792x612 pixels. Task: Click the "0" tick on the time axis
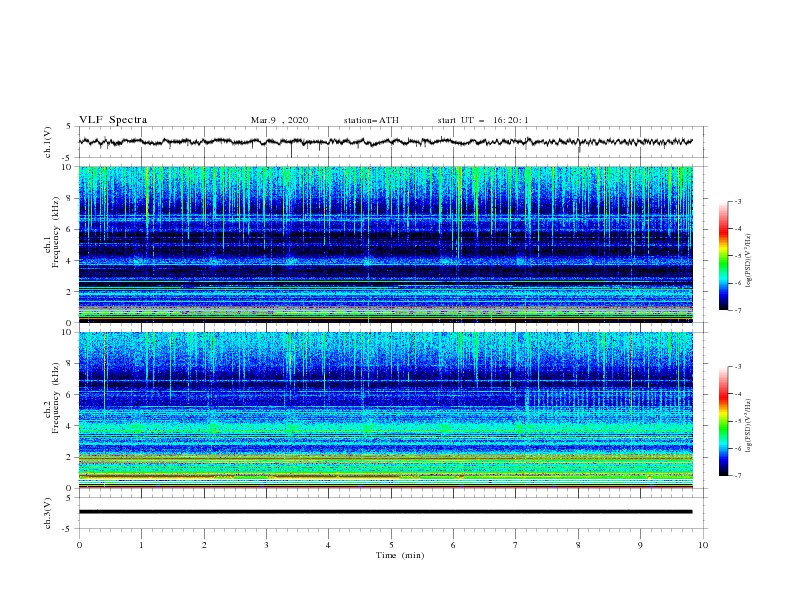click(79, 545)
